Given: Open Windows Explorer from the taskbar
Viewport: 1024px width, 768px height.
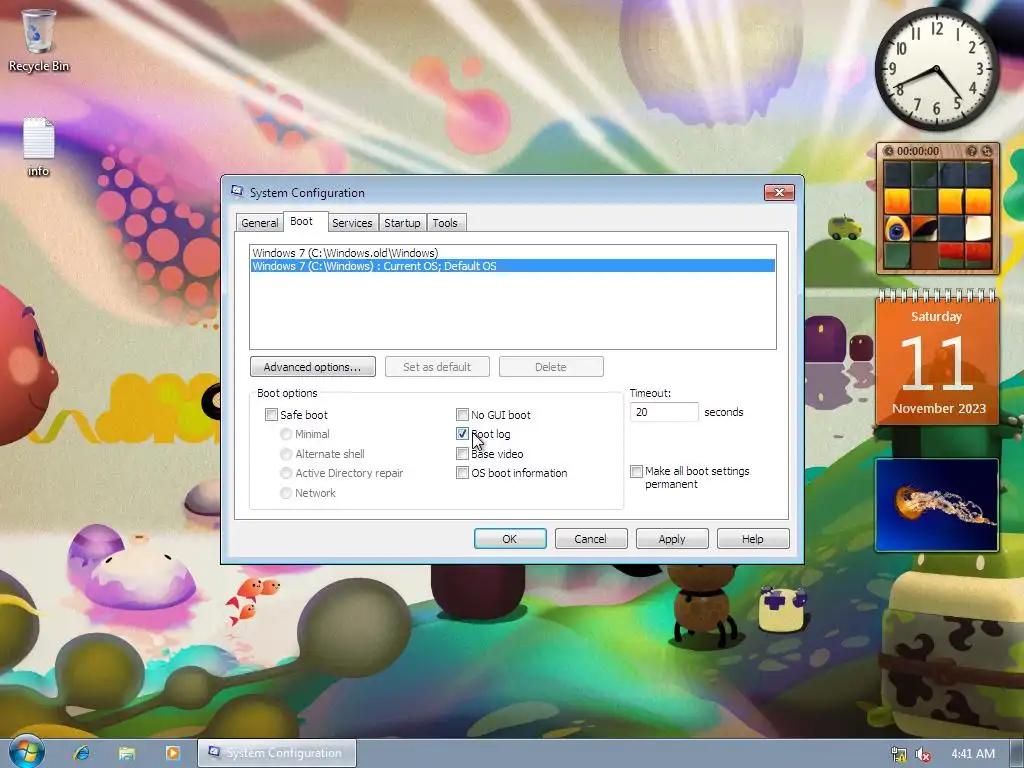Looking at the screenshot, I should [x=127, y=753].
